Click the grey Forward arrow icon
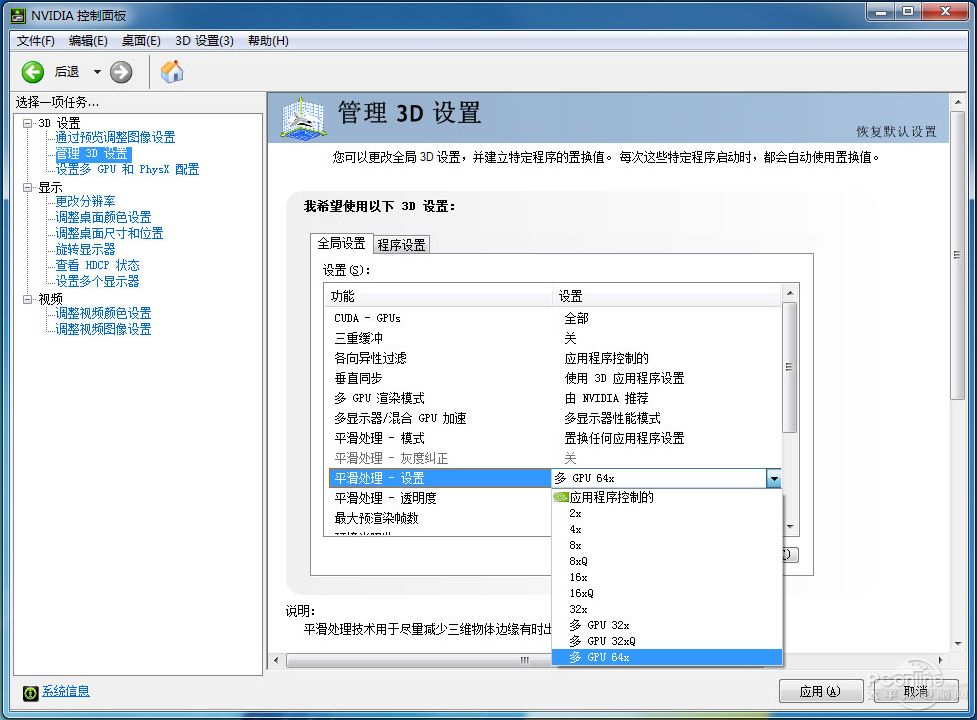The height and width of the screenshot is (720, 977). click(x=121, y=72)
